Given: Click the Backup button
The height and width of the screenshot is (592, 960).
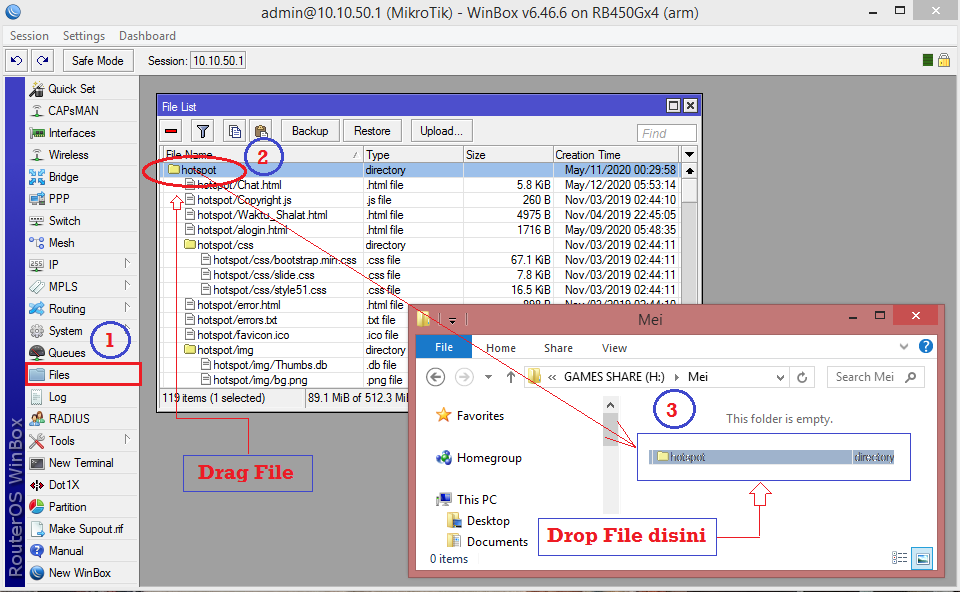Looking at the screenshot, I should (x=310, y=131).
